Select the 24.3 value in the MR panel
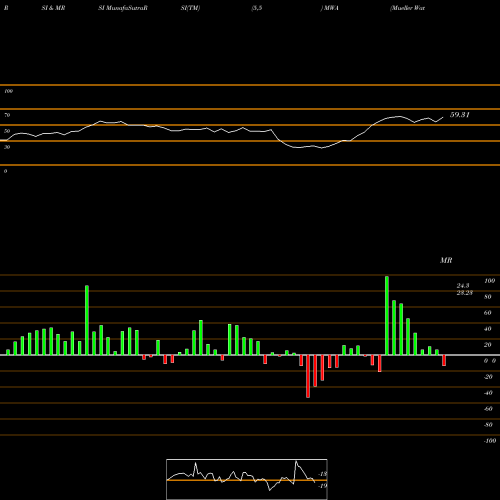This screenshot has height=500, width=500. click(x=463, y=286)
